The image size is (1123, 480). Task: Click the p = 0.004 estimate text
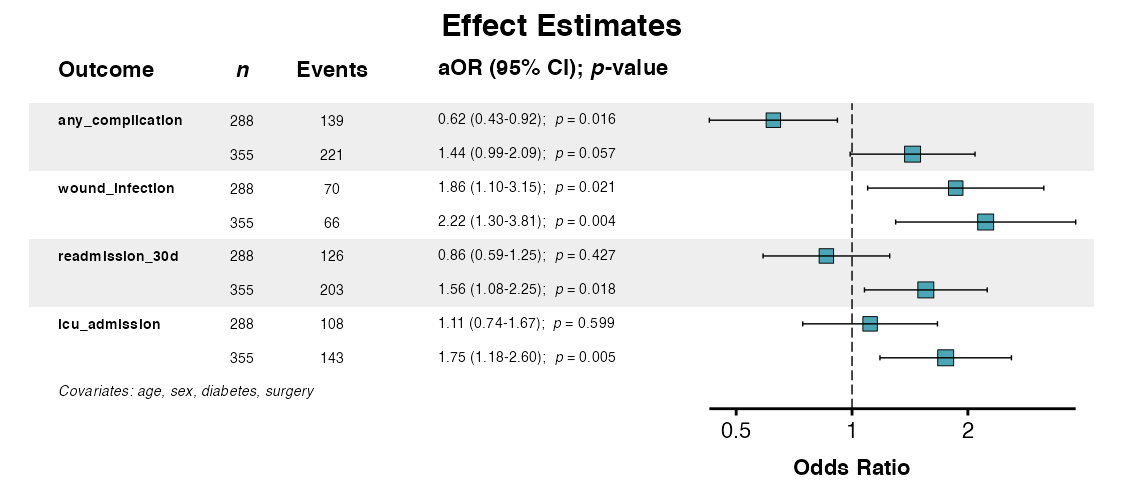coord(585,222)
